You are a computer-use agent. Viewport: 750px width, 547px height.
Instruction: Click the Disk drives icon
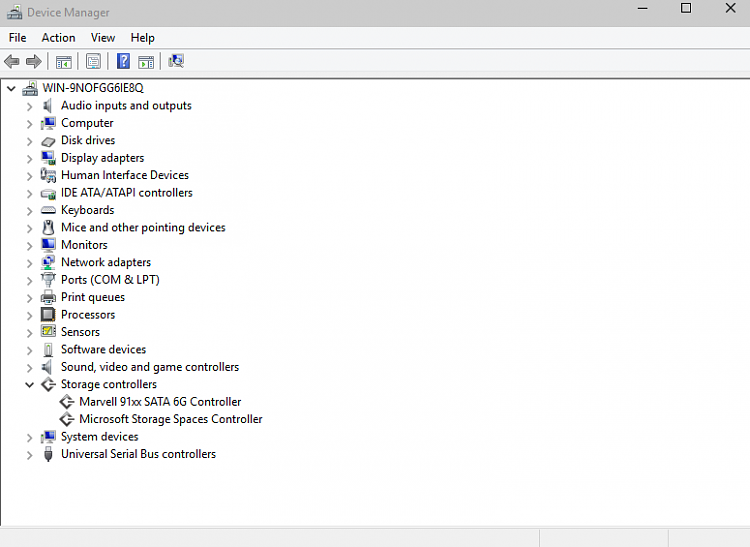click(48, 141)
